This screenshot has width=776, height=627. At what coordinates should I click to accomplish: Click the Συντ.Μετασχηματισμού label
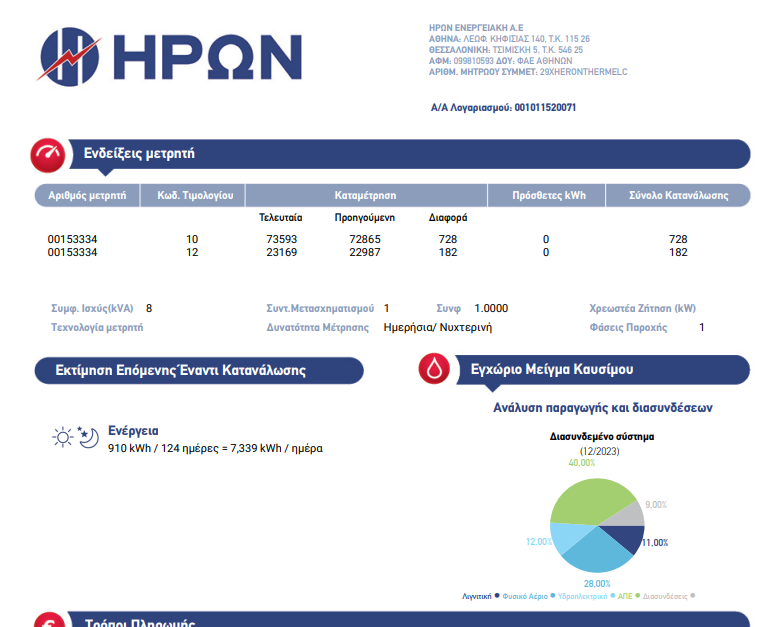[320, 309]
